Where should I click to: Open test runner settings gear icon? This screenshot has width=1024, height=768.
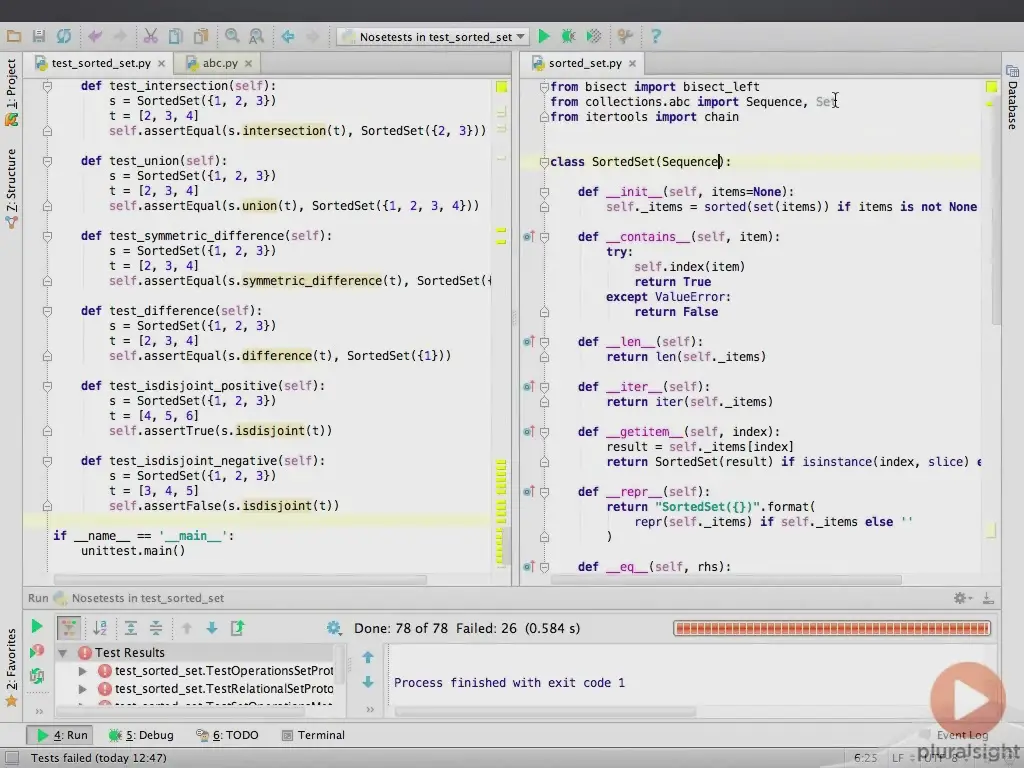coord(334,628)
